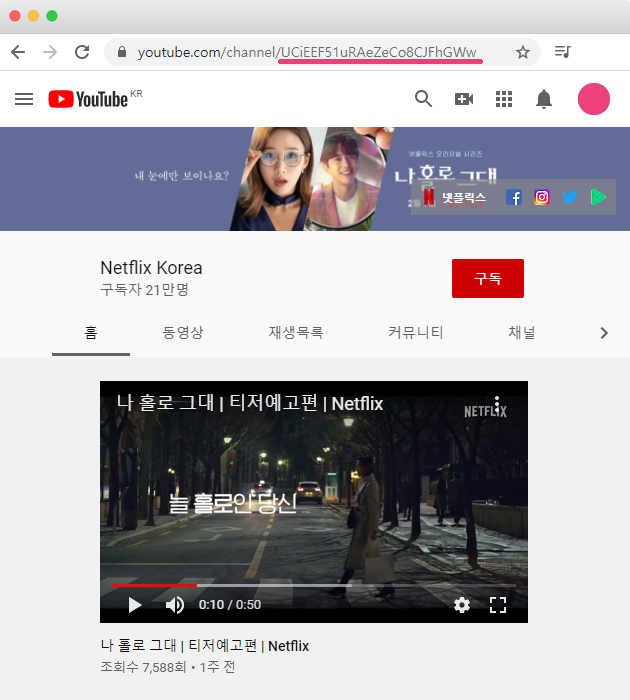Click the 구독자 21만명 subscriber count
The width and height of the screenshot is (630, 700).
144,290
